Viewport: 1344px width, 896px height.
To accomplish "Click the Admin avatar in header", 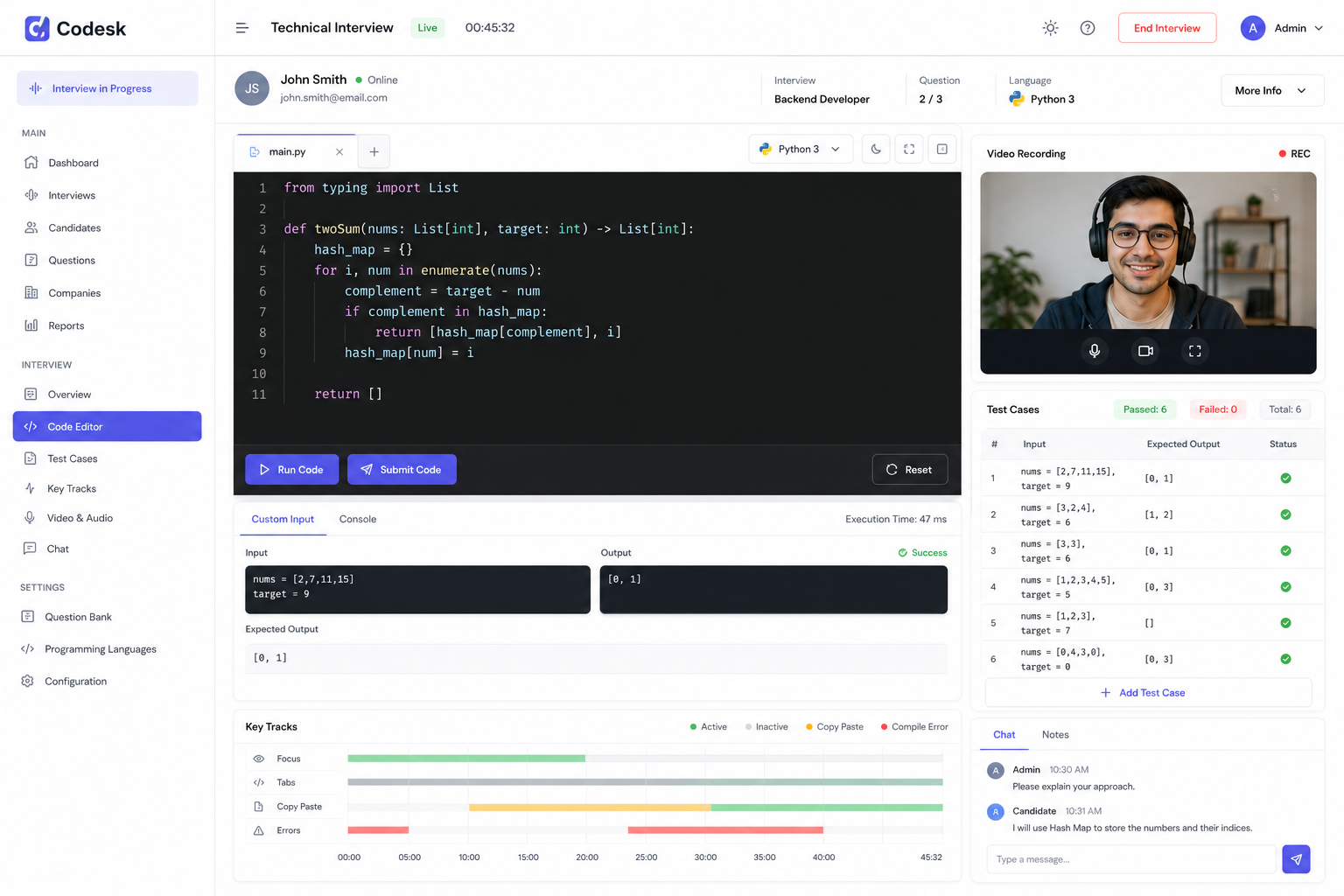I will click(x=1253, y=28).
